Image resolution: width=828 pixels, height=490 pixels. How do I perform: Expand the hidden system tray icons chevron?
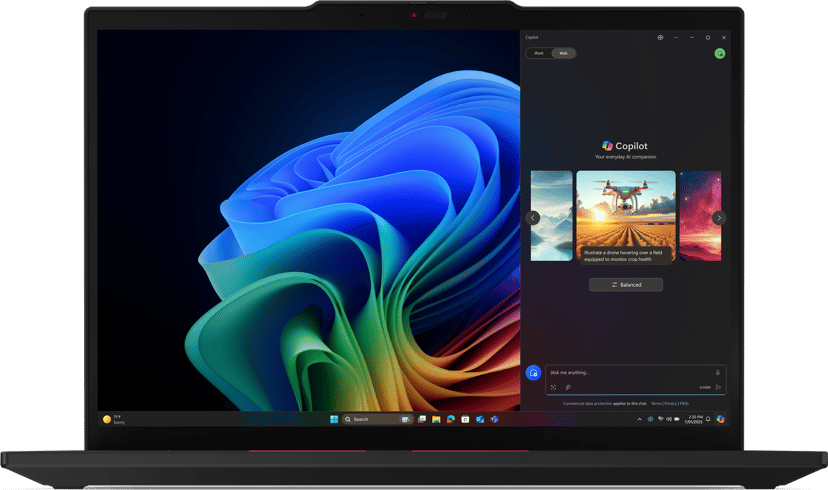pyautogui.click(x=639, y=419)
